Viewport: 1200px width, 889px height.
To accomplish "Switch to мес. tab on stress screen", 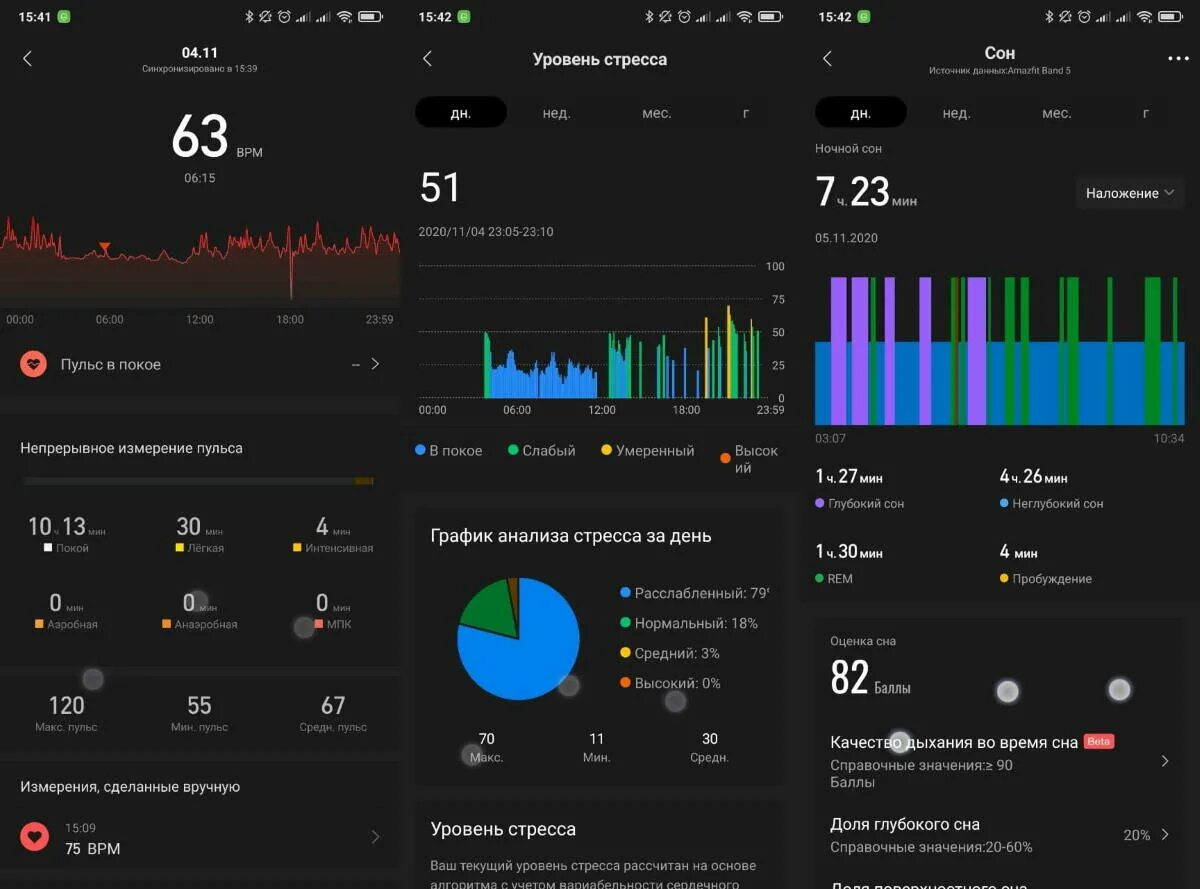I will [x=656, y=113].
